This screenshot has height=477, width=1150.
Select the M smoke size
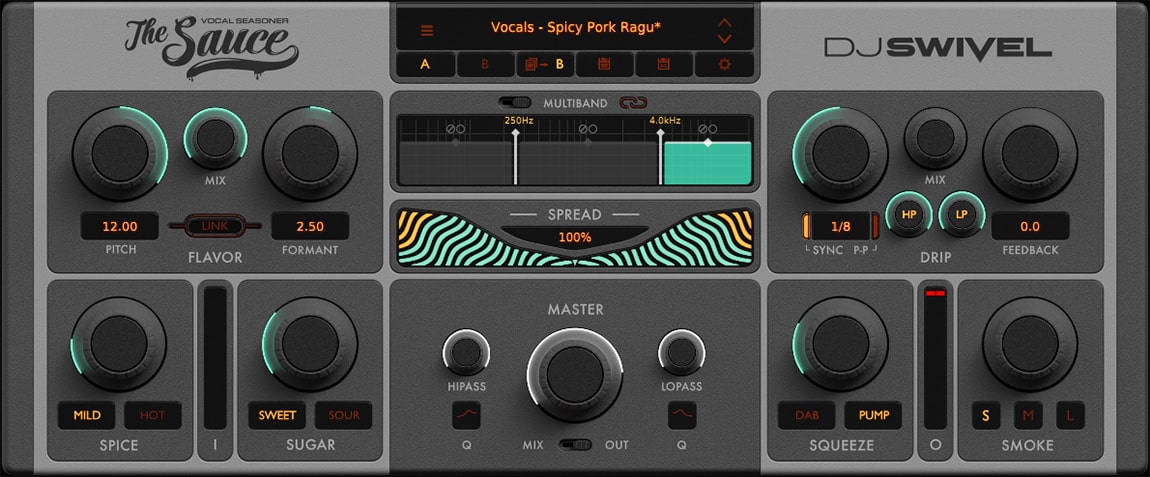(1028, 416)
